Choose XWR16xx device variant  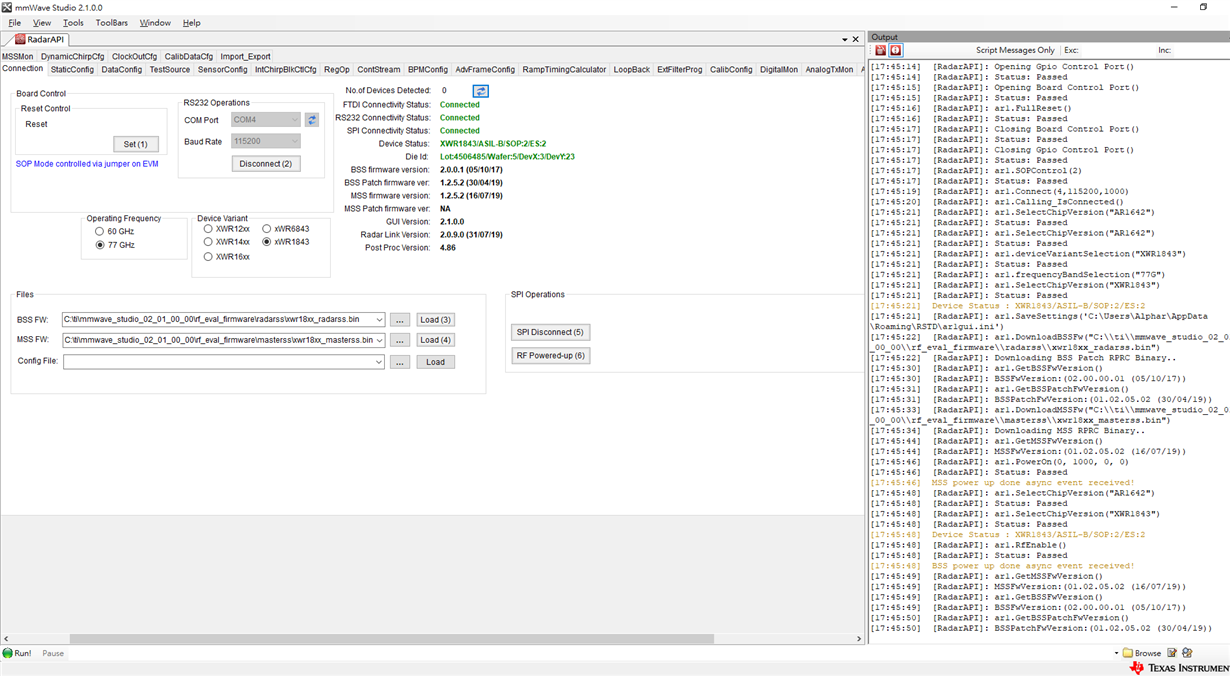[208, 257]
